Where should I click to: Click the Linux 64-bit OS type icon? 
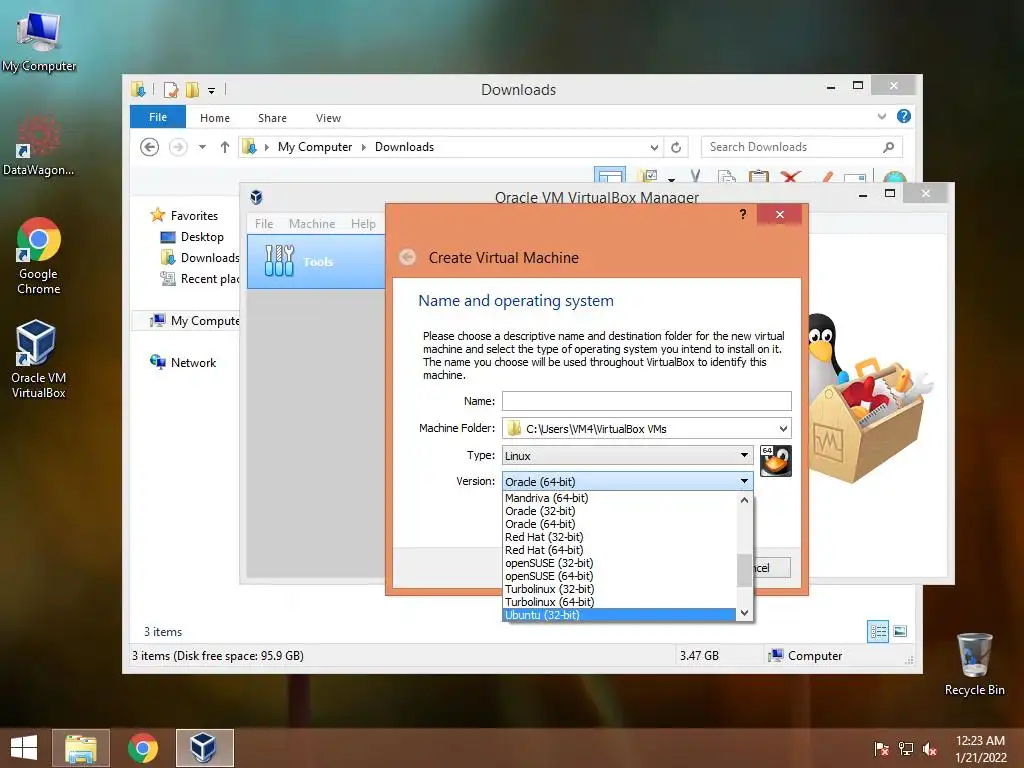point(776,460)
